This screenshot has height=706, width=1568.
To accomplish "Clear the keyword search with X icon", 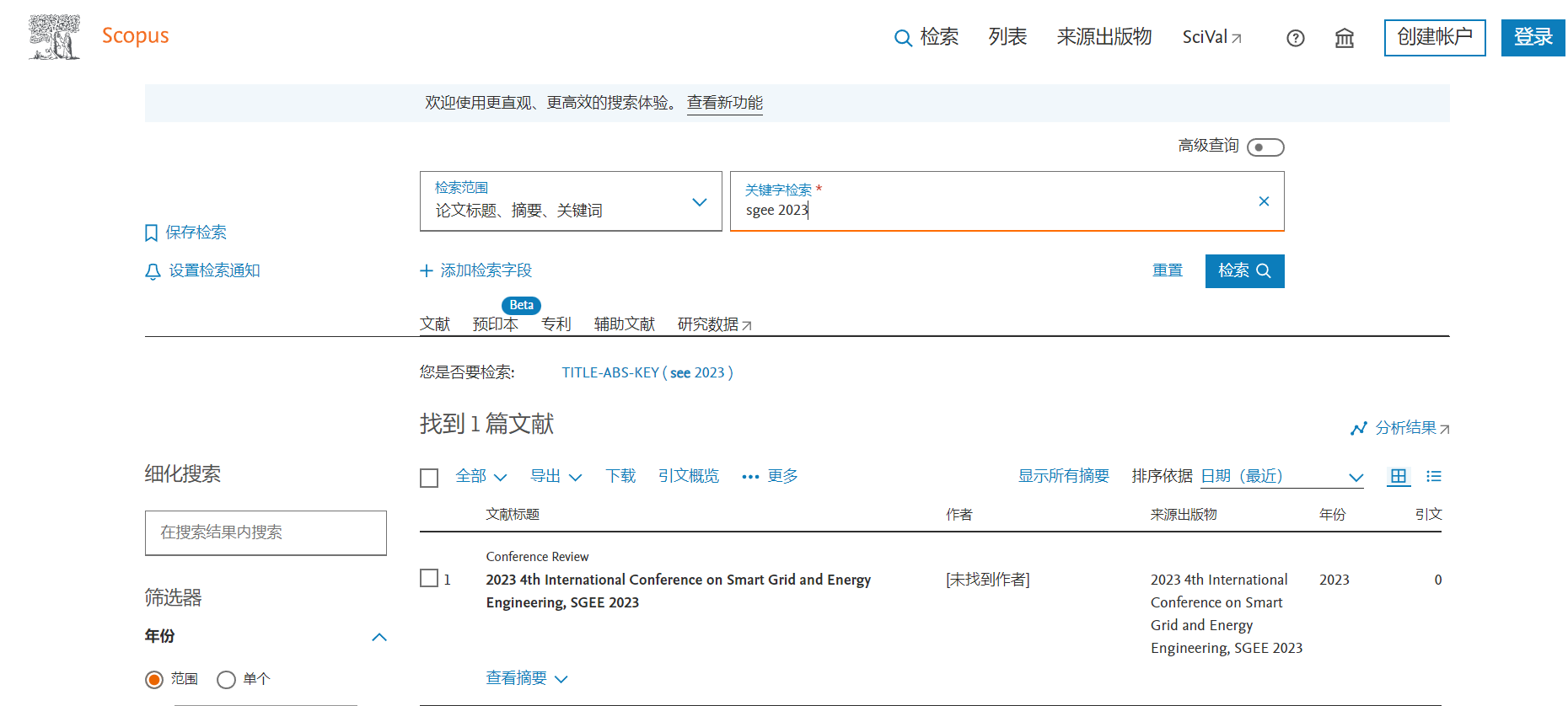I will pyautogui.click(x=1263, y=201).
